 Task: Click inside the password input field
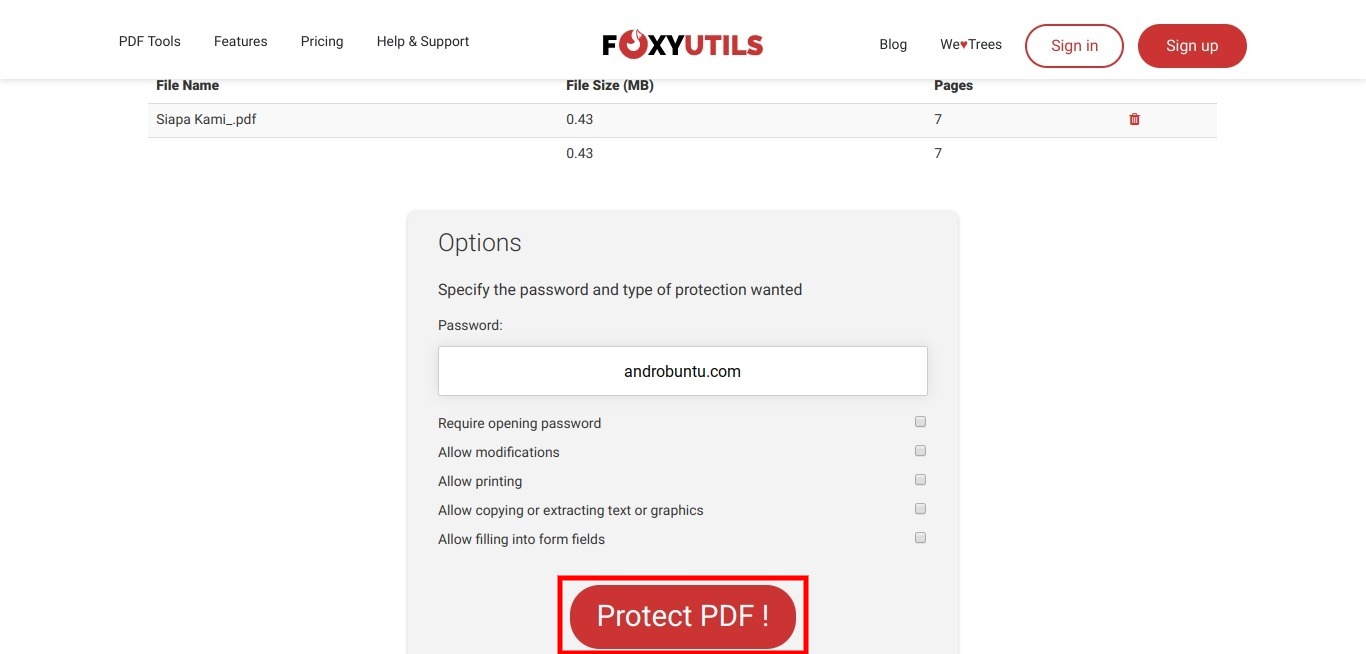pyautogui.click(x=682, y=370)
